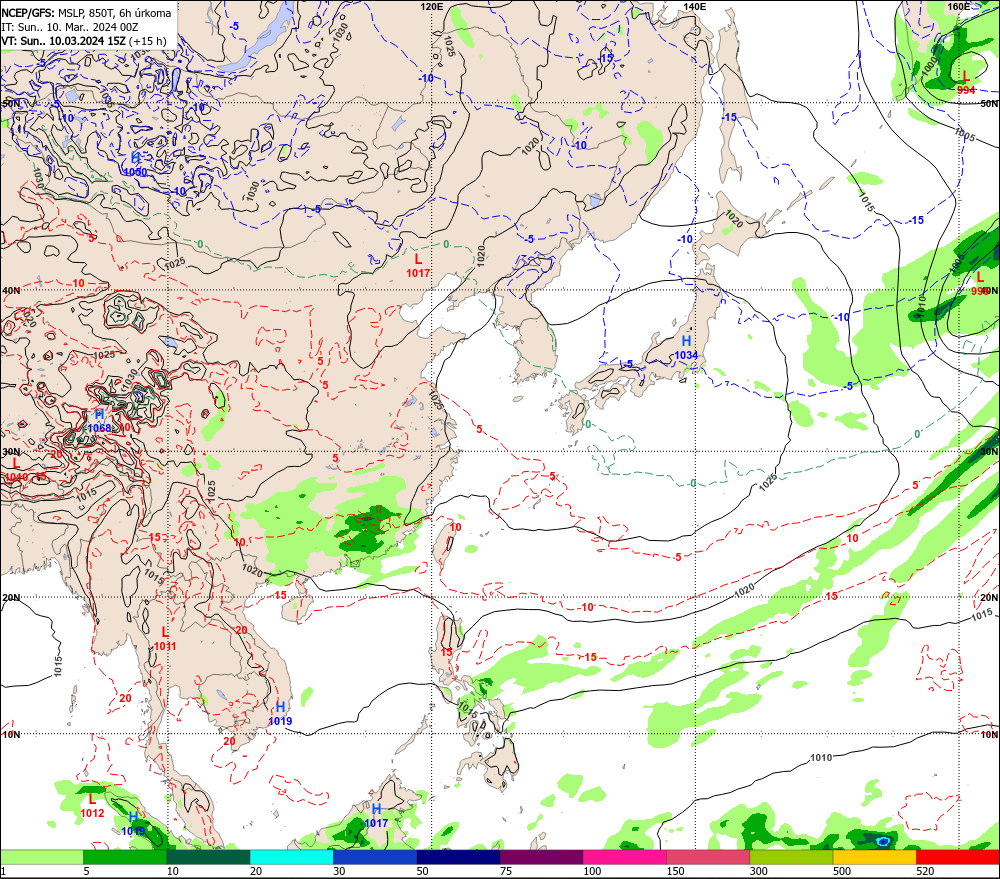1000x879 pixels.
Task: Click the initialization time line '10. Mar.. 2024 00Z'
Action: point(93,27)
